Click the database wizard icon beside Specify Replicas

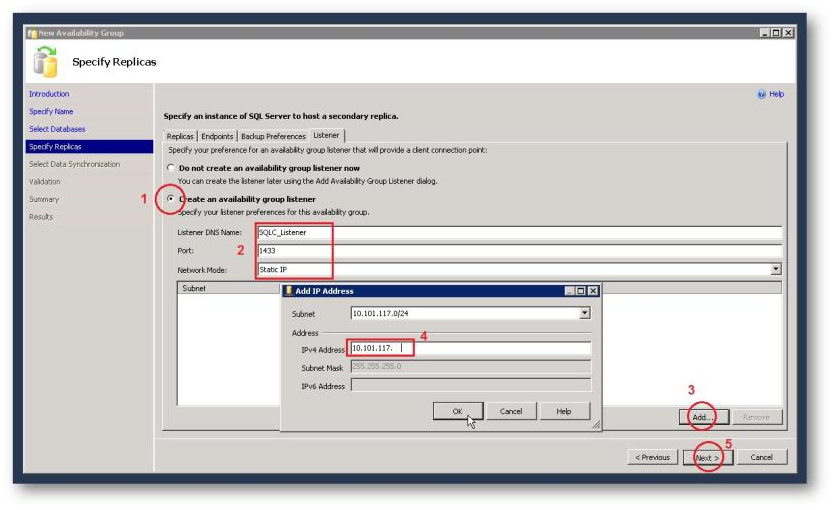46,62
